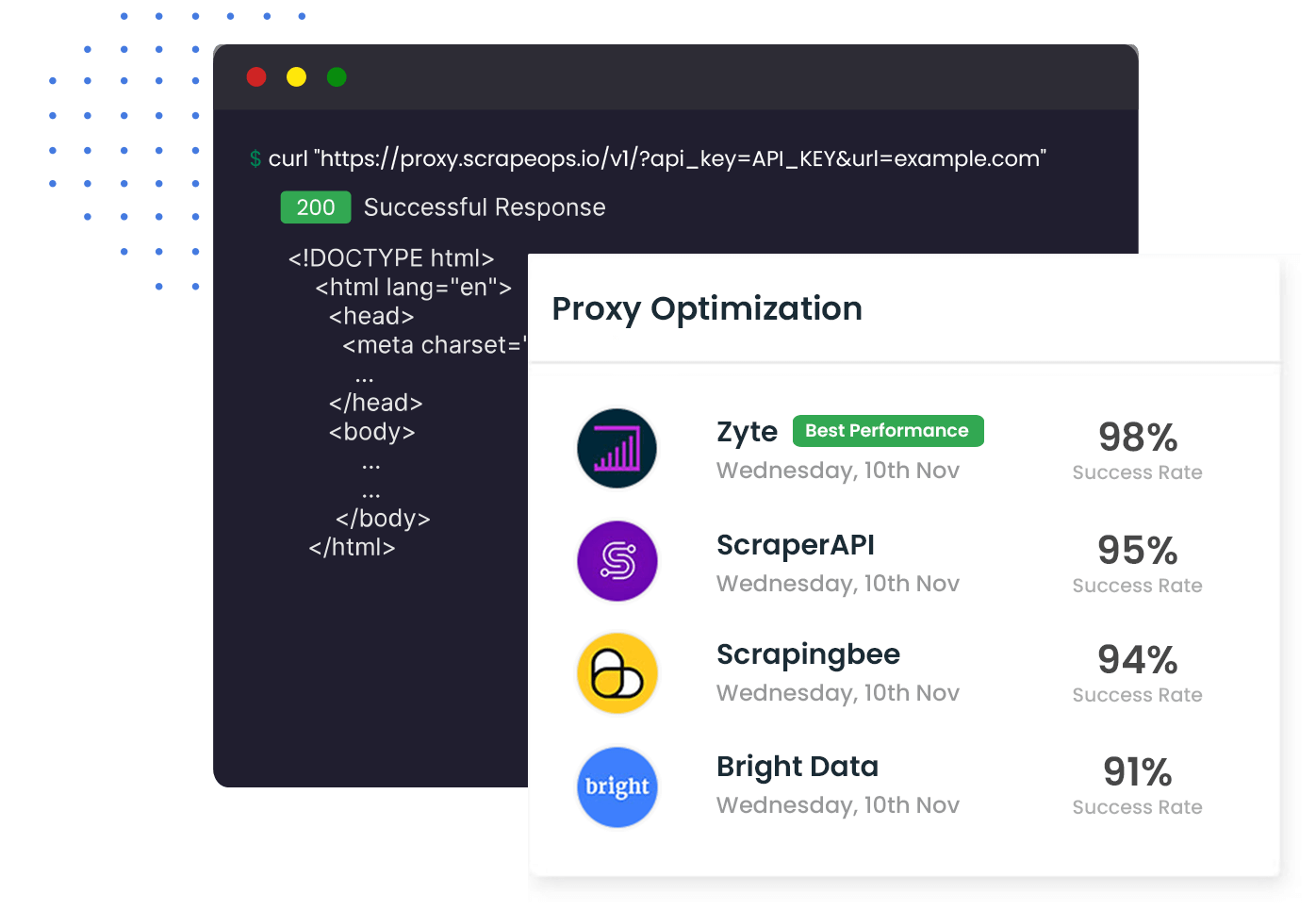Click the 91% success rate value
Viewport: 1316px width, 910px height.
pyautogui.click(x=1138, y=772)
